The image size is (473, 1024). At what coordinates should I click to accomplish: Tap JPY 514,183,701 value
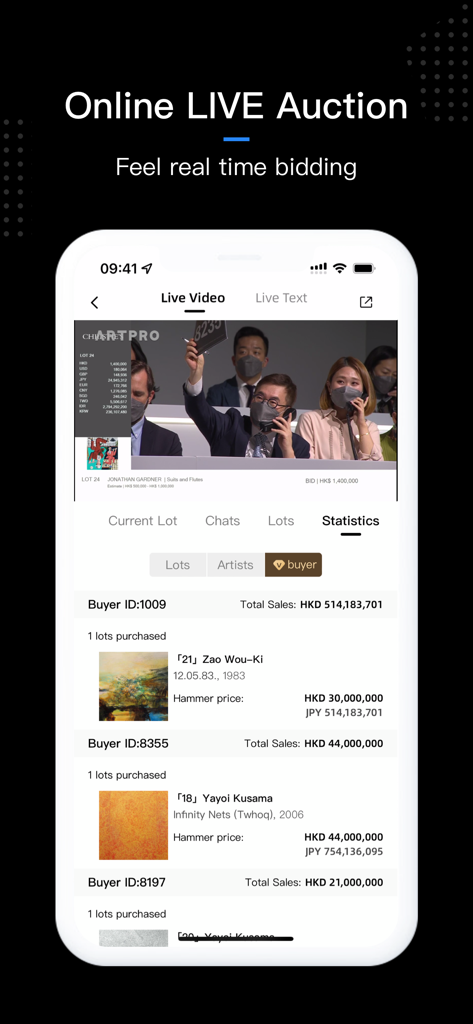344,712
